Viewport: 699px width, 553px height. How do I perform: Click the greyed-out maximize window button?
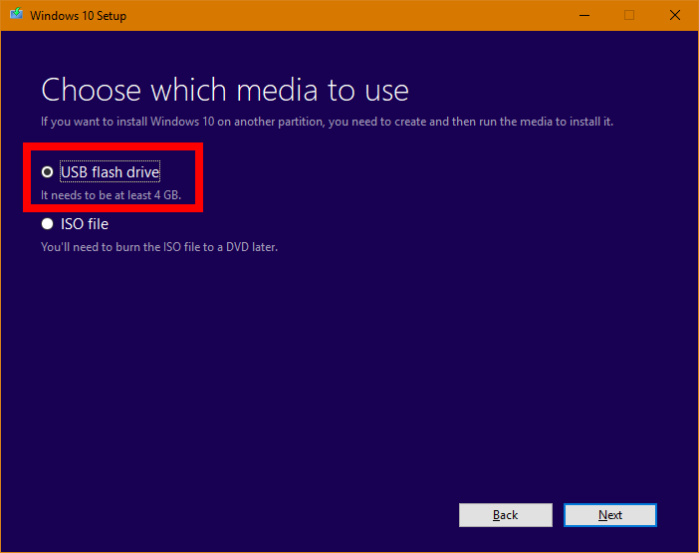pos(629,15)
